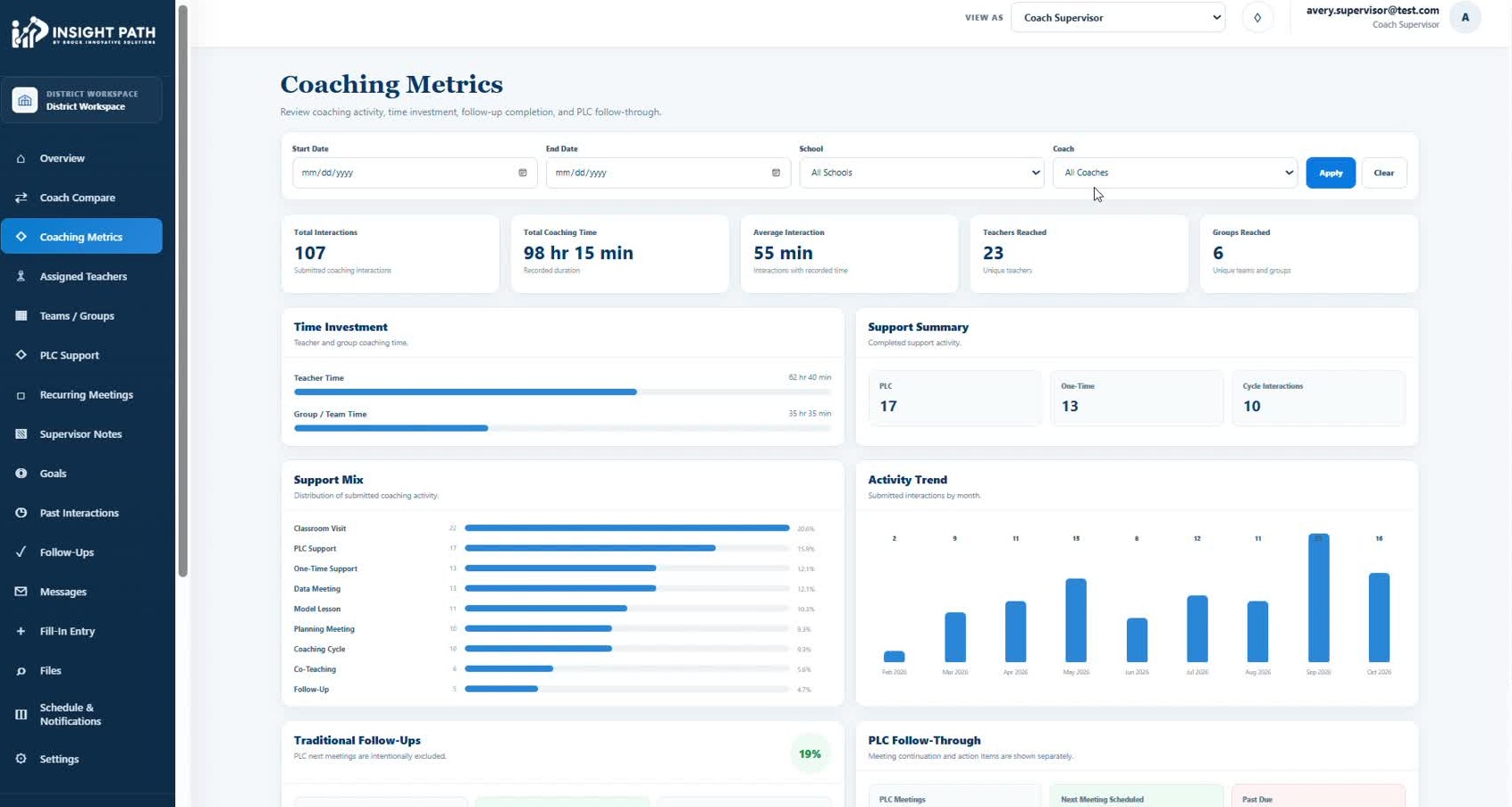Click the District Workspace building icon
This screenshot has width=1512, height=807.
[25, 100]
